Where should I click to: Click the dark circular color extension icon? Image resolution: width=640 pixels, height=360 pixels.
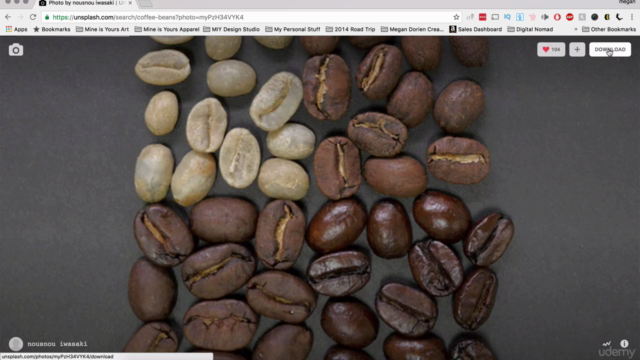click(595, 17)
